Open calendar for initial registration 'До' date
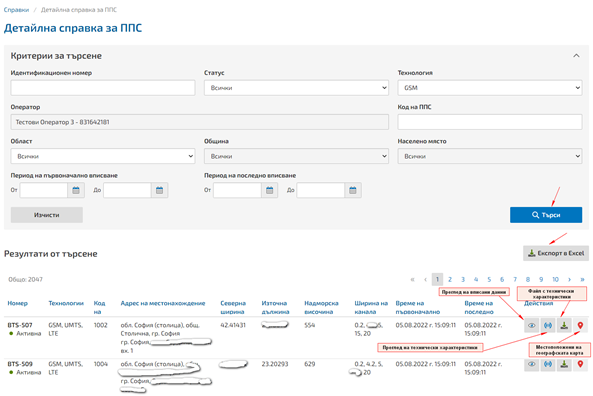This screenshot has height=396, width=593. pos(160,190)
